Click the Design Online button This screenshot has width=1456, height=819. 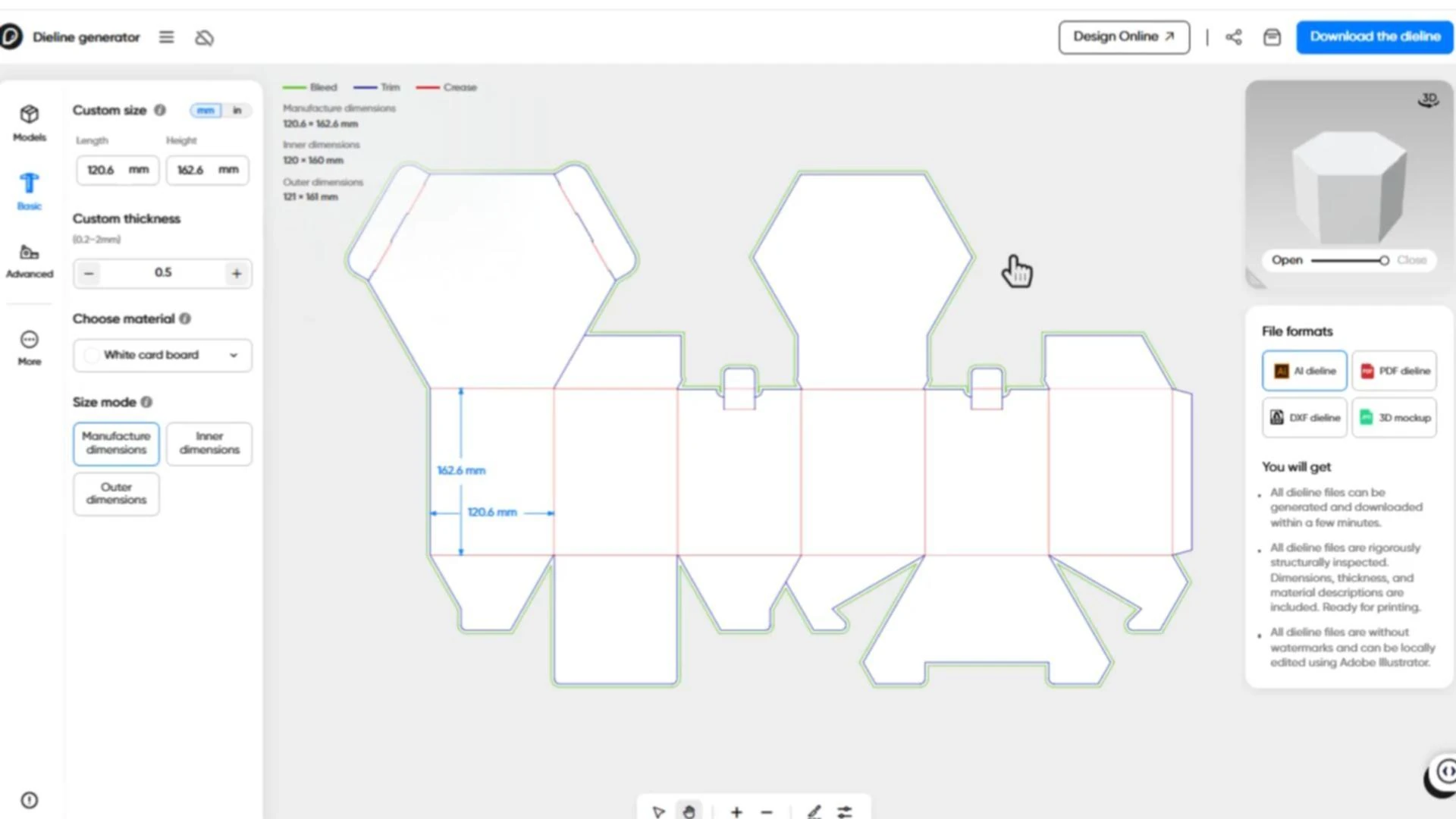1123,36
